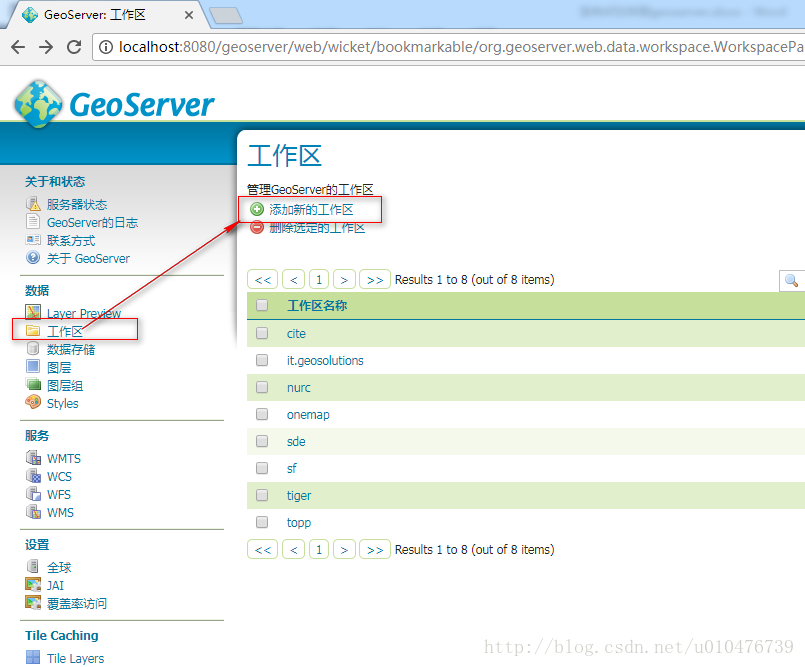Check the box for onemap workspace
The width and height of the screenshot is (805, 667).
[262, 414]
